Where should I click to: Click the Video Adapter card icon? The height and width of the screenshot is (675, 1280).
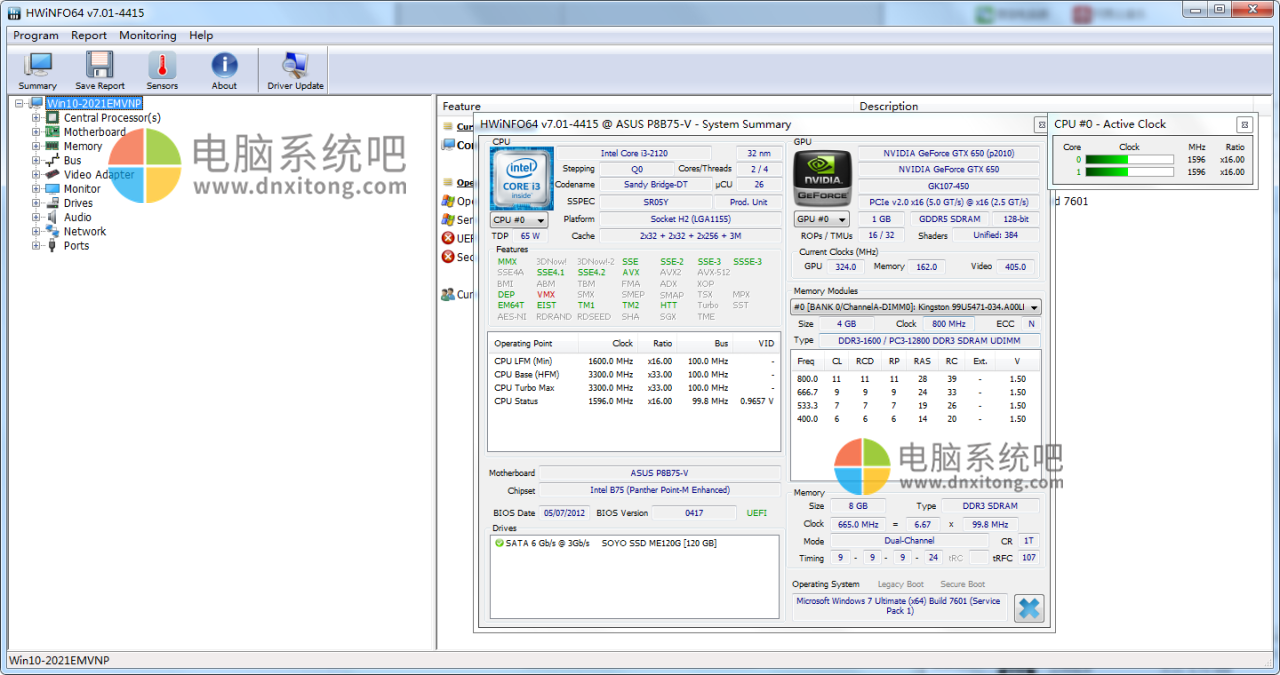point(53,174)
